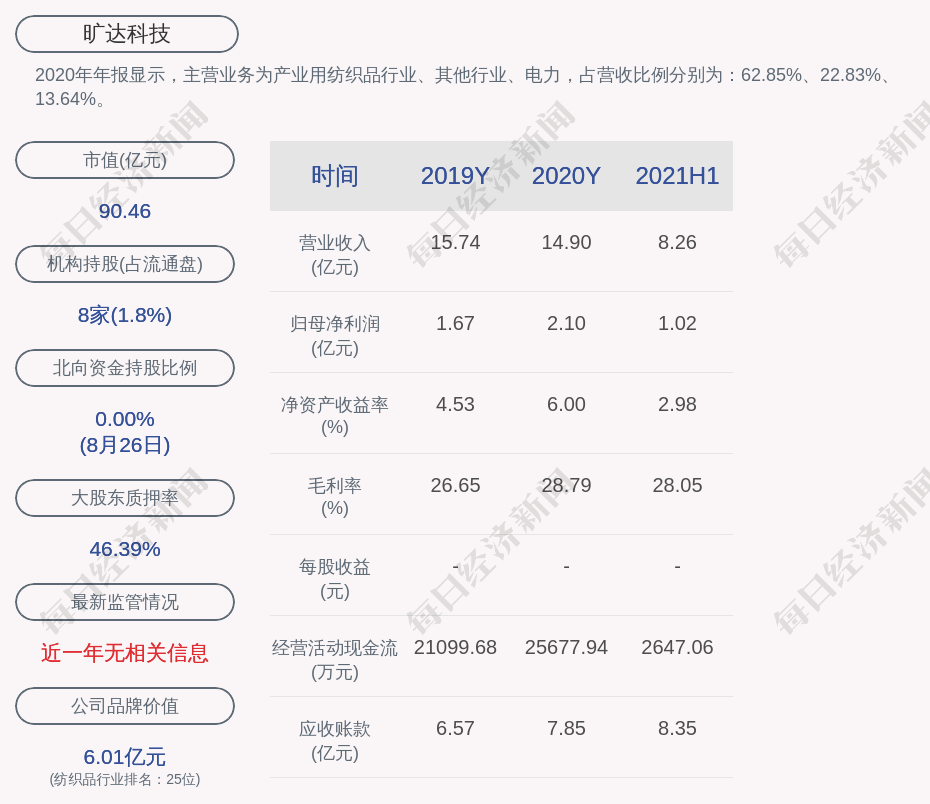Toggle the 2020Y column header
The height and width of the screenshot is (804, 930).
coord(566,176)
